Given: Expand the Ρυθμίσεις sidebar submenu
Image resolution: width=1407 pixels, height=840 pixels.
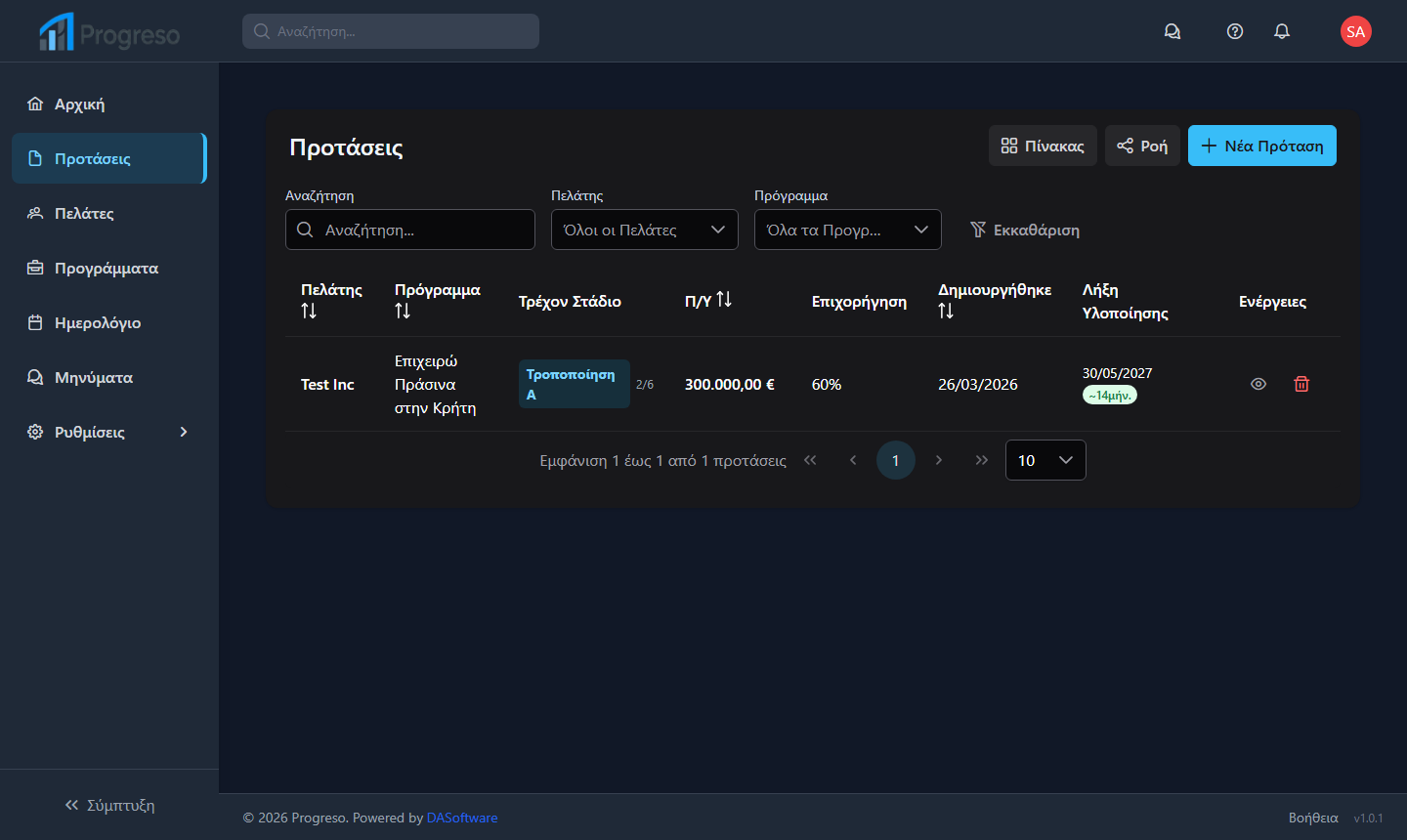Looking at the screenshot, I should (109, 432).
